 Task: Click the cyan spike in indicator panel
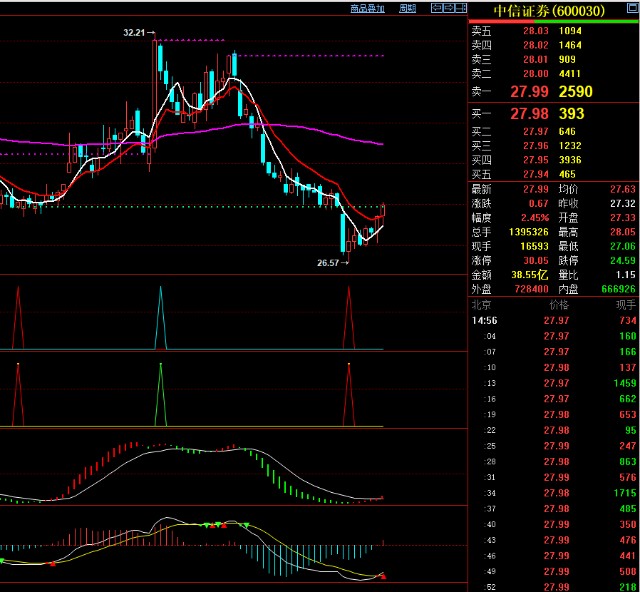coord(162,318)
